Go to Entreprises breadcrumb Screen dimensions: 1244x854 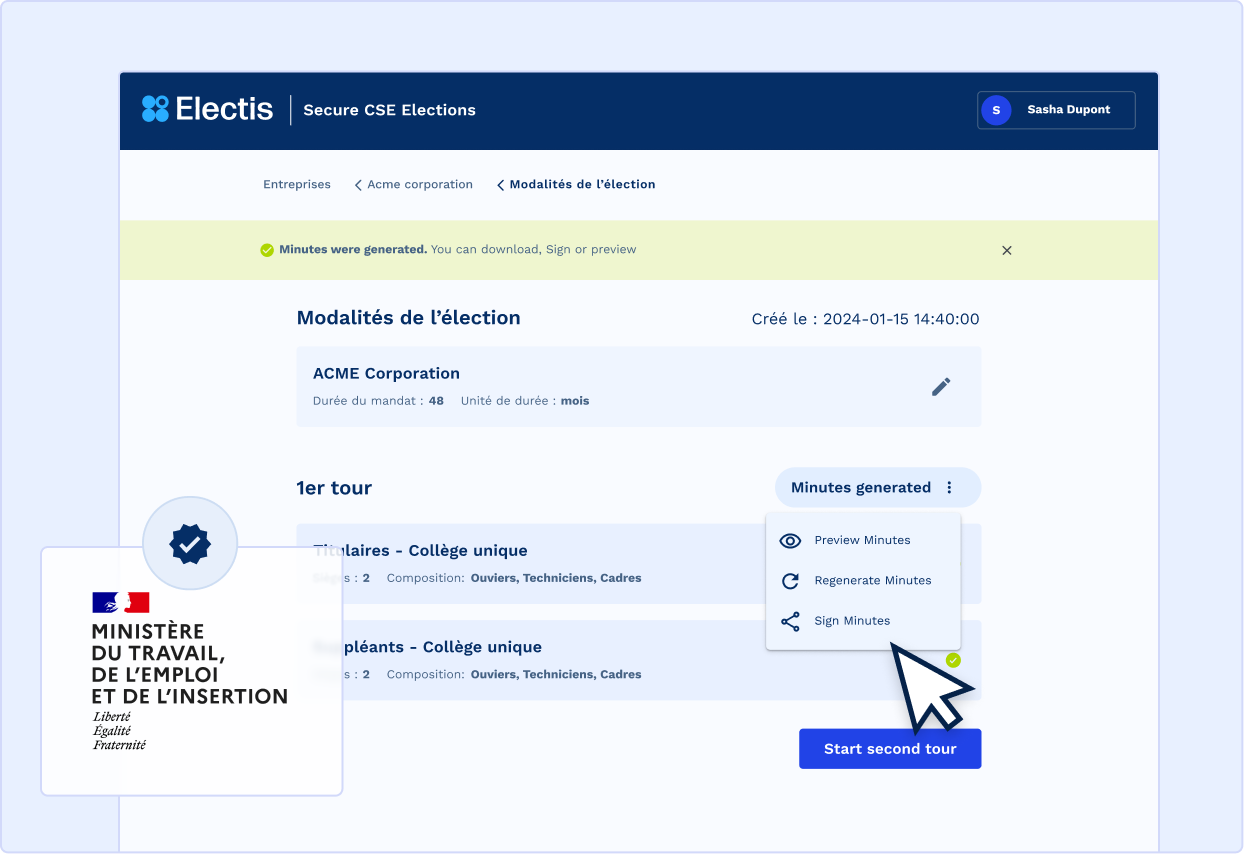[297, 184]
